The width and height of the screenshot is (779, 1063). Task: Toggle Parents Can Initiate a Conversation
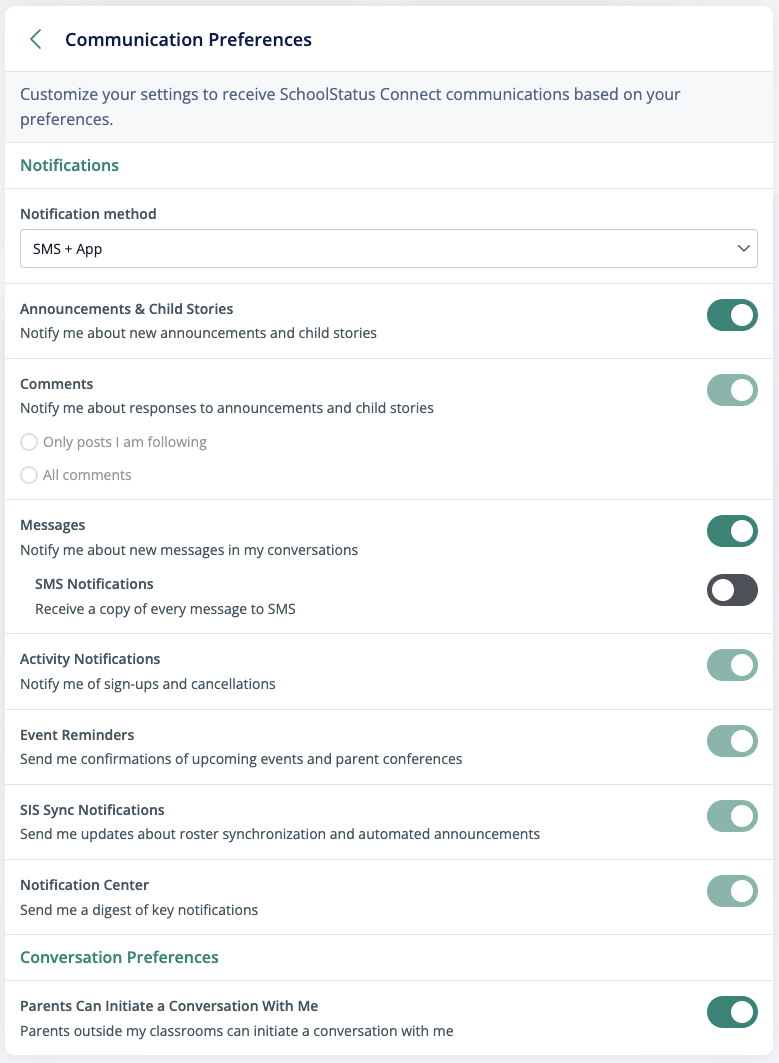[x=732, y=1012]
